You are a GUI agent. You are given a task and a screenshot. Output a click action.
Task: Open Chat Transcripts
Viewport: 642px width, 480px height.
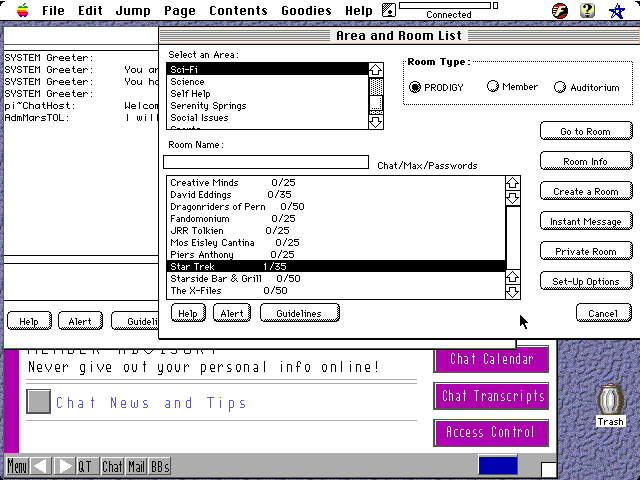tap(491, 396)
